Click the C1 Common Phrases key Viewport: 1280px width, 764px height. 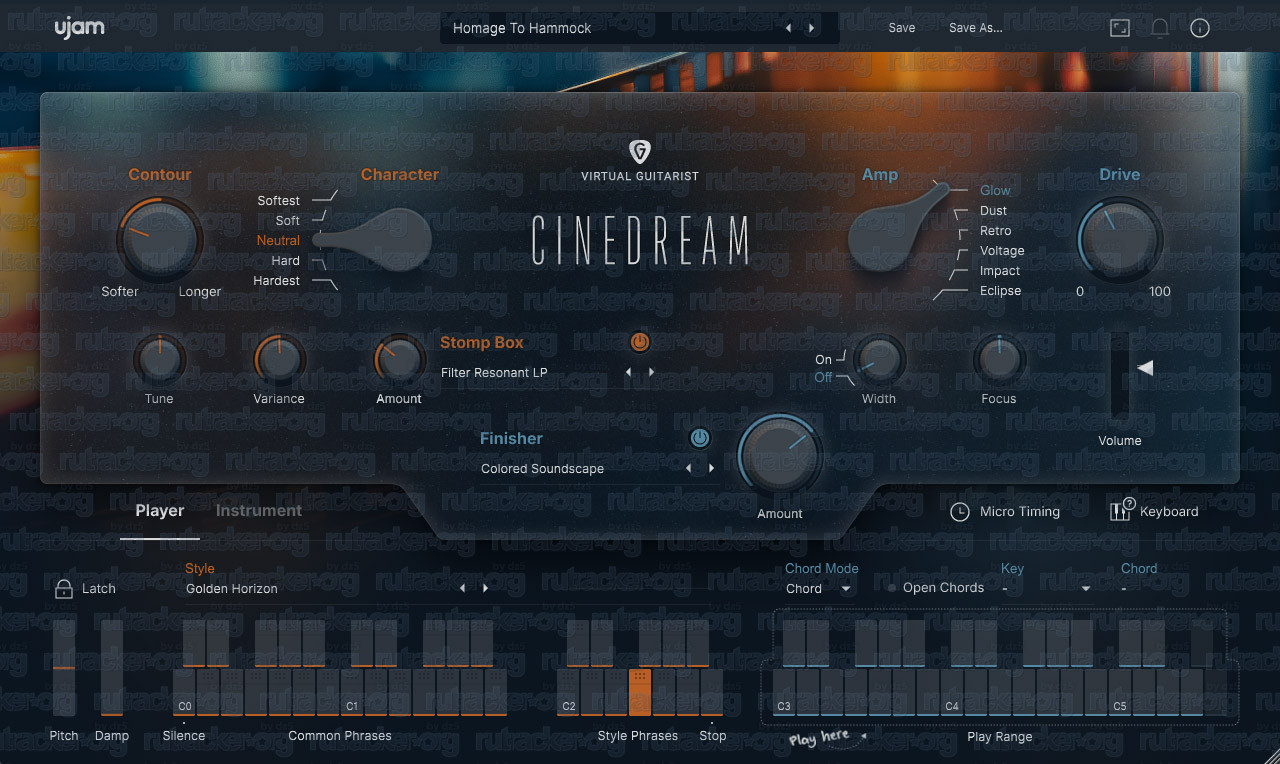click(x=352, y=692)
